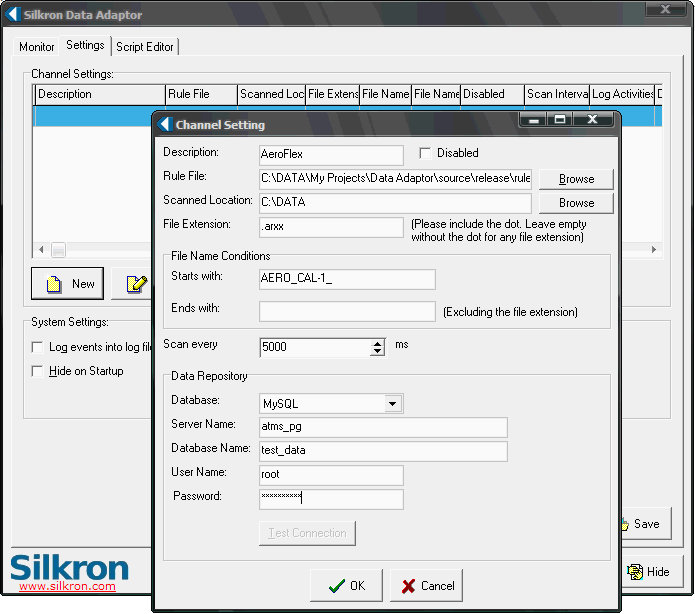695x614 pixels.
Task: Click the Scanned Loc column header
Action: point(271,94)
